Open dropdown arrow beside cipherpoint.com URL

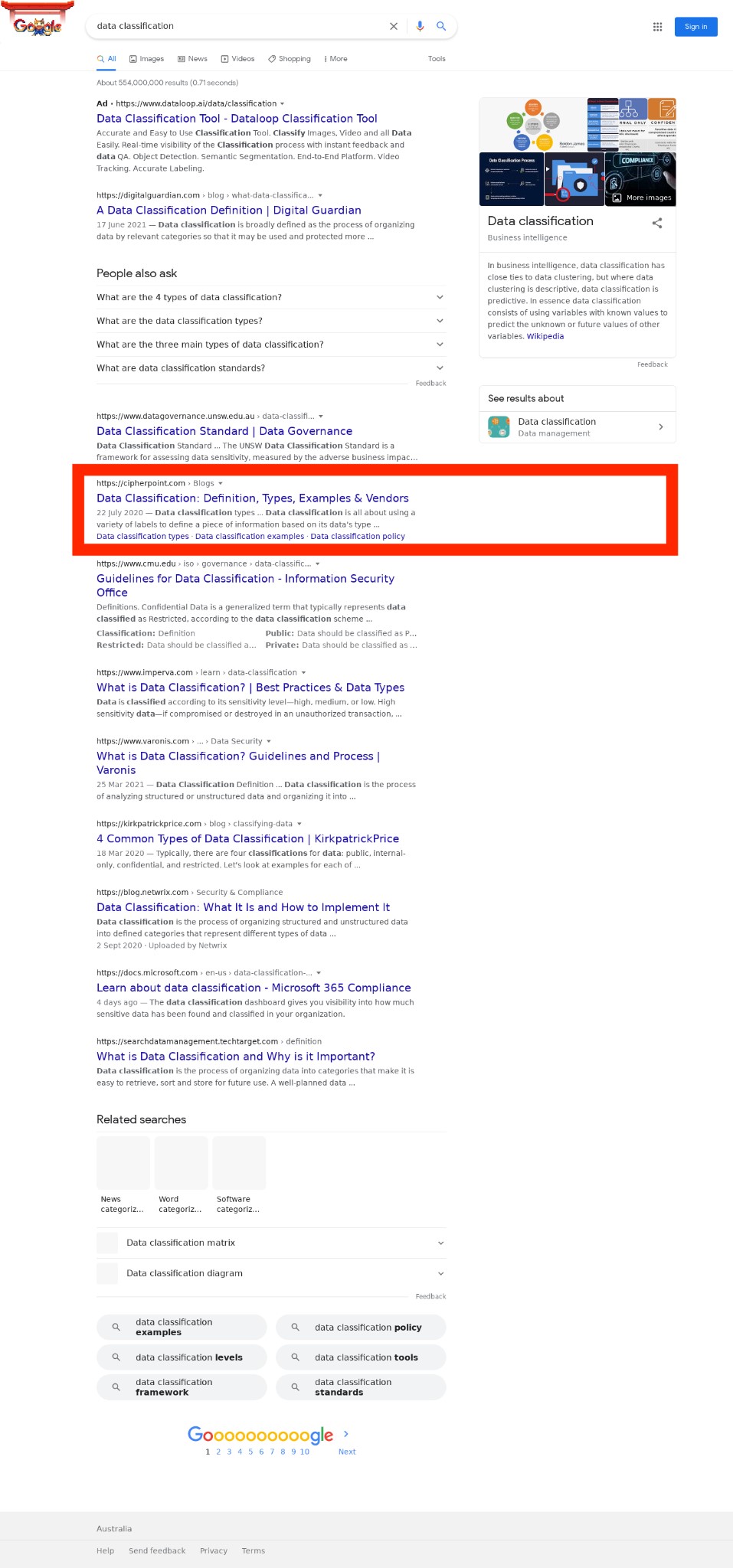click(221, 484)
